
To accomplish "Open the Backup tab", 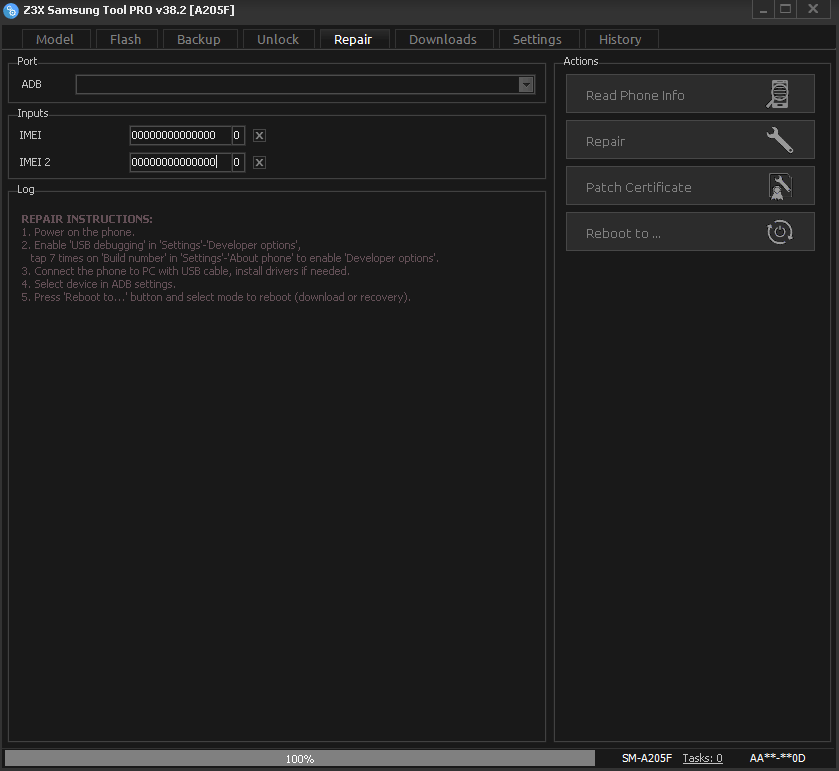I will pos(199,40).
